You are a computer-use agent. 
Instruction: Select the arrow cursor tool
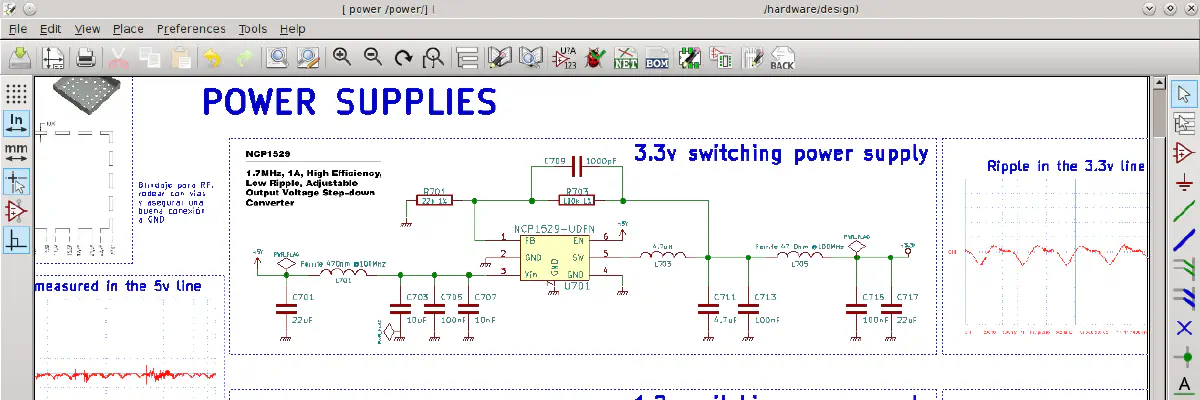1184,95
